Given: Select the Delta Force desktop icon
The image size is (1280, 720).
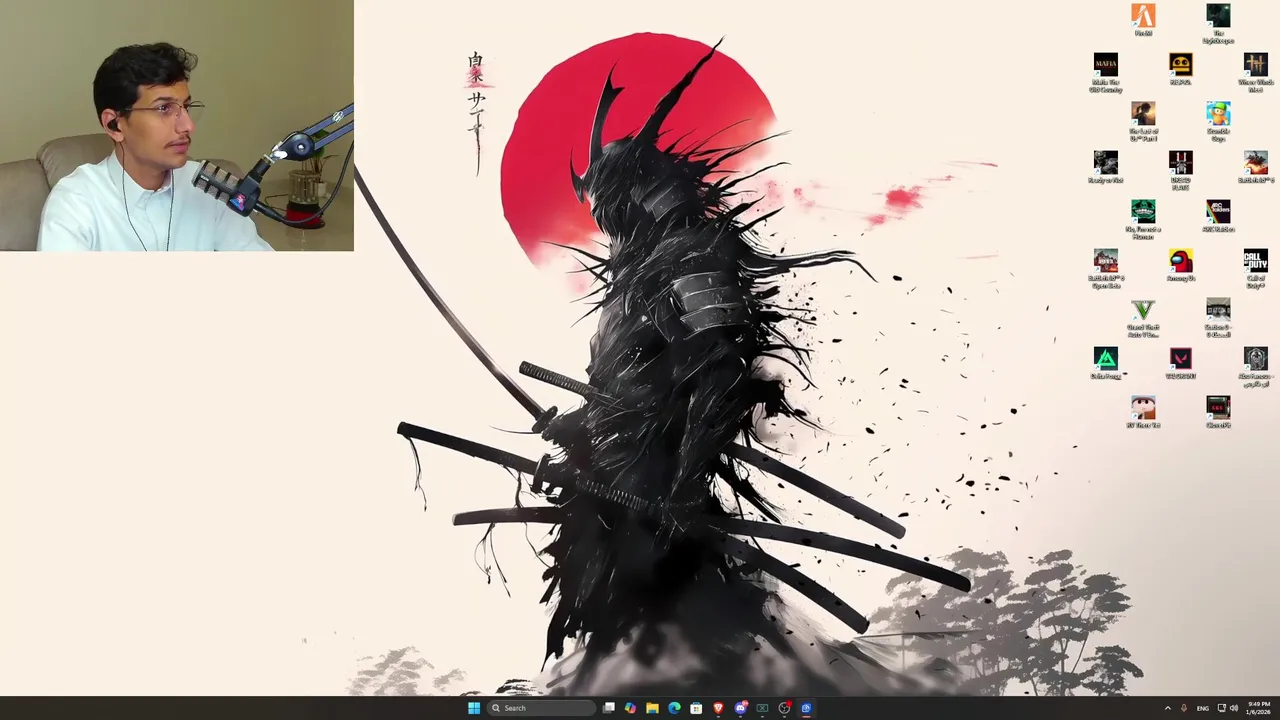Looking at the screenshot, I should (x=1105, y=363).
